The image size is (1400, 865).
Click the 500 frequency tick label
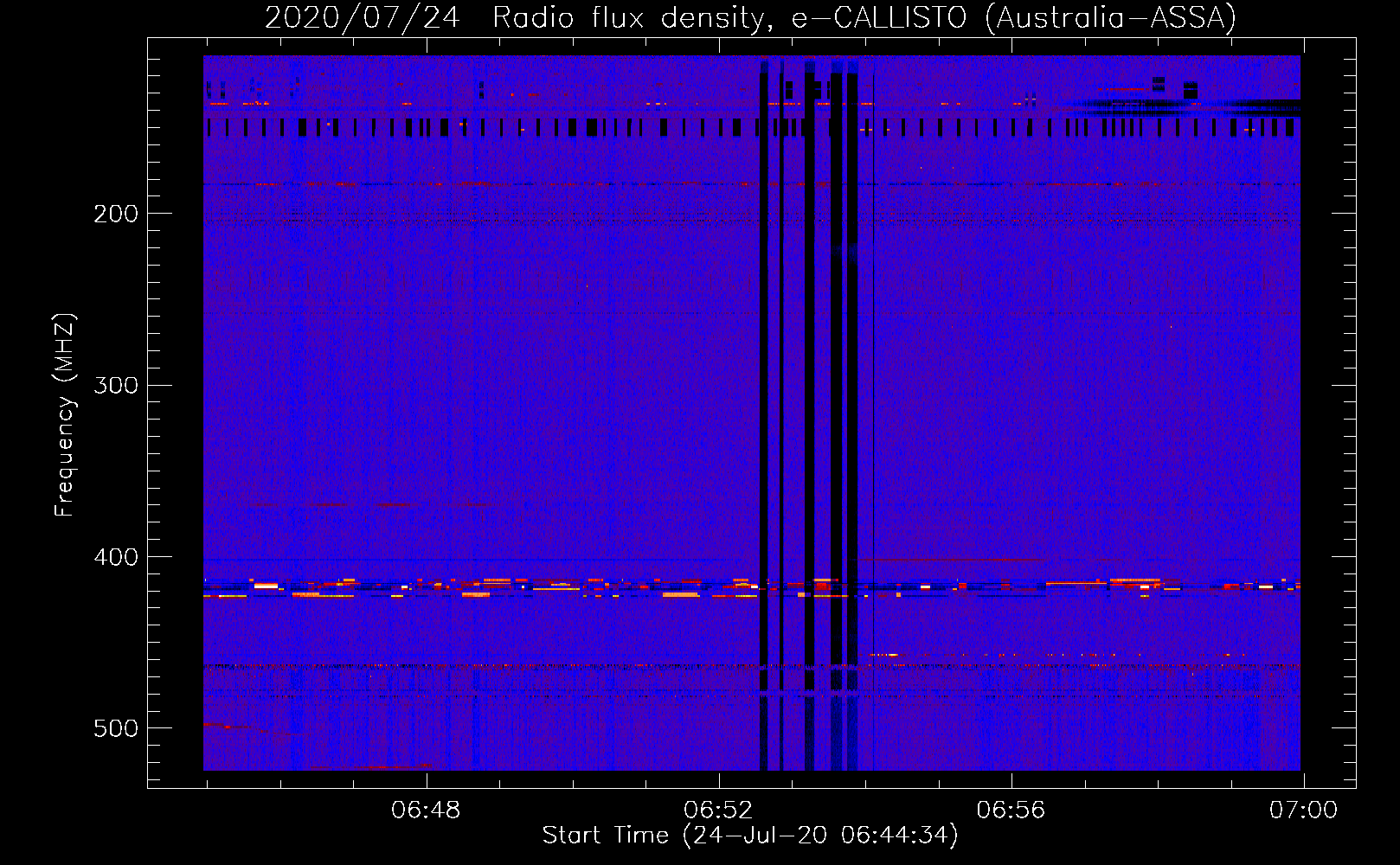[116, 728]
